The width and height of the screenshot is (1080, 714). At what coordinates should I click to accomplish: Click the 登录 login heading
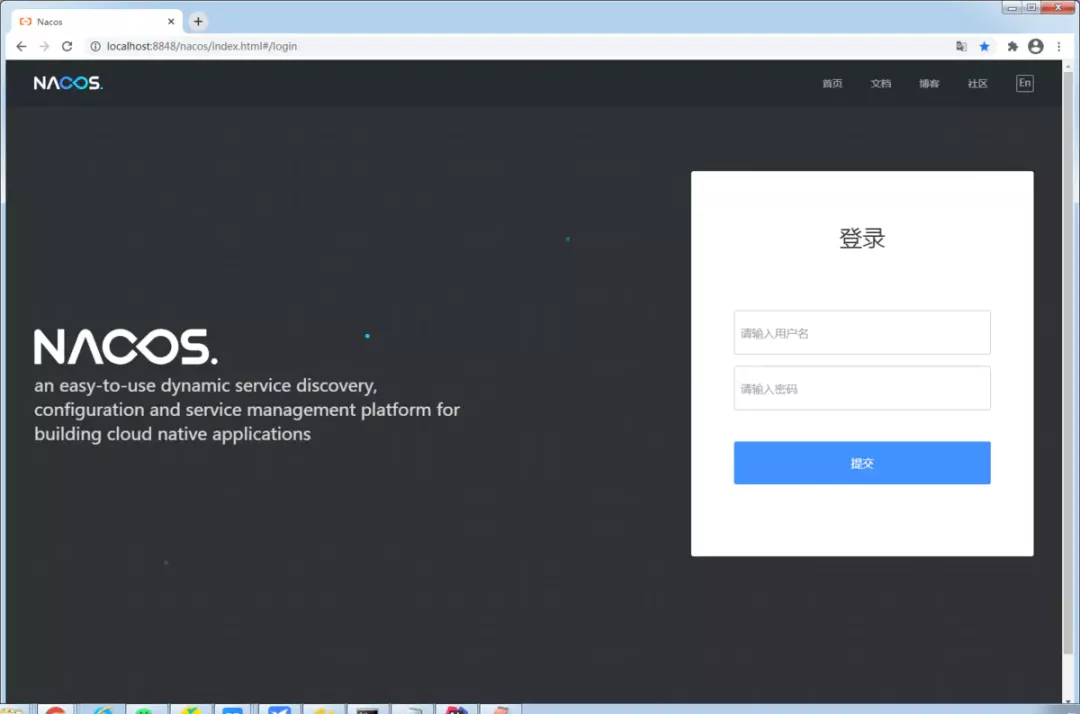click(x=862, y=238)
